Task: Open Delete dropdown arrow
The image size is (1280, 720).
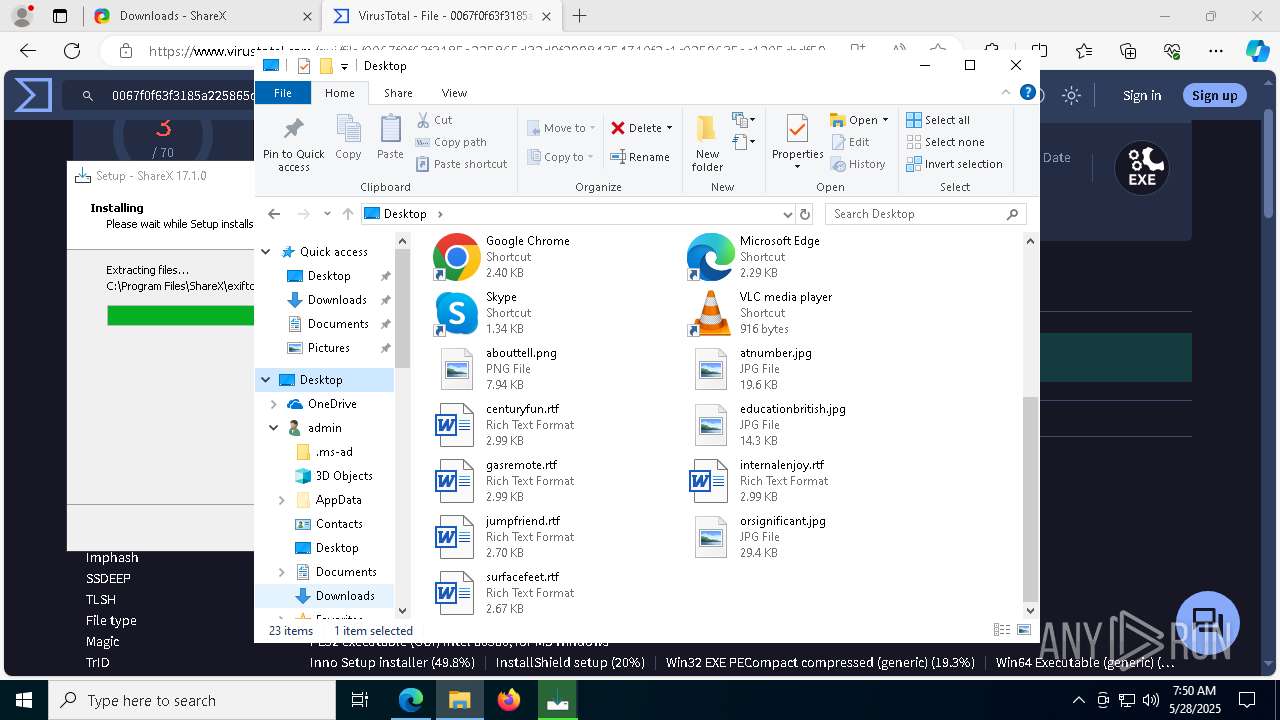Action: pos(669,128)
